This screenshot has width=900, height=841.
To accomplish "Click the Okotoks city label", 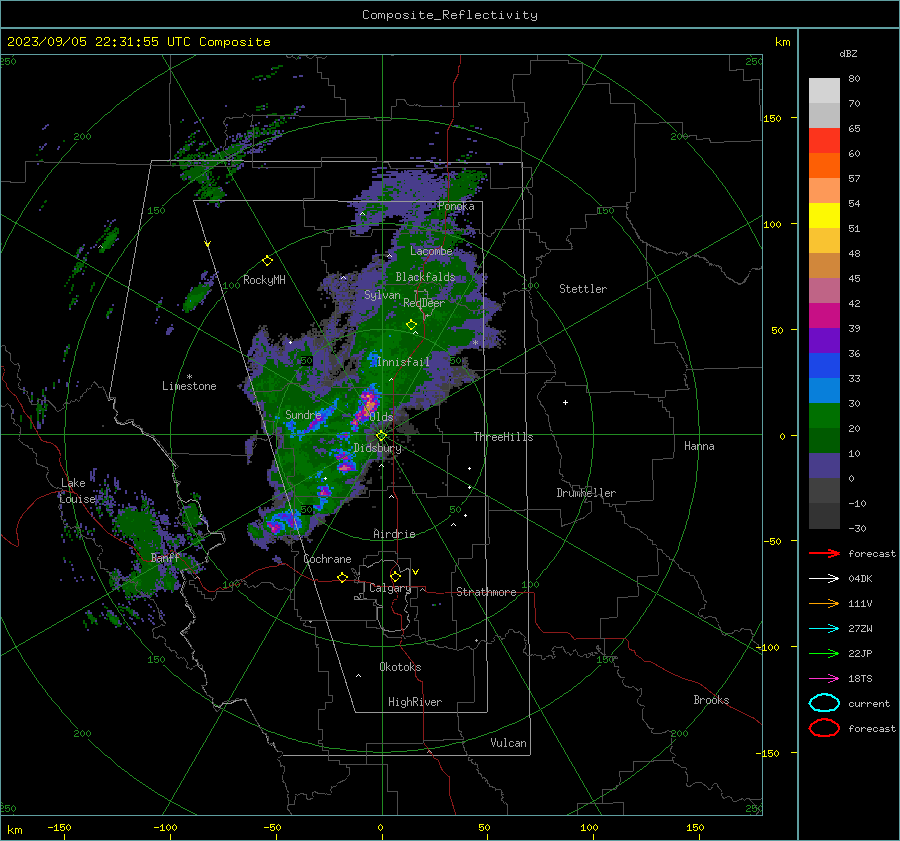I will coord(400,667).
